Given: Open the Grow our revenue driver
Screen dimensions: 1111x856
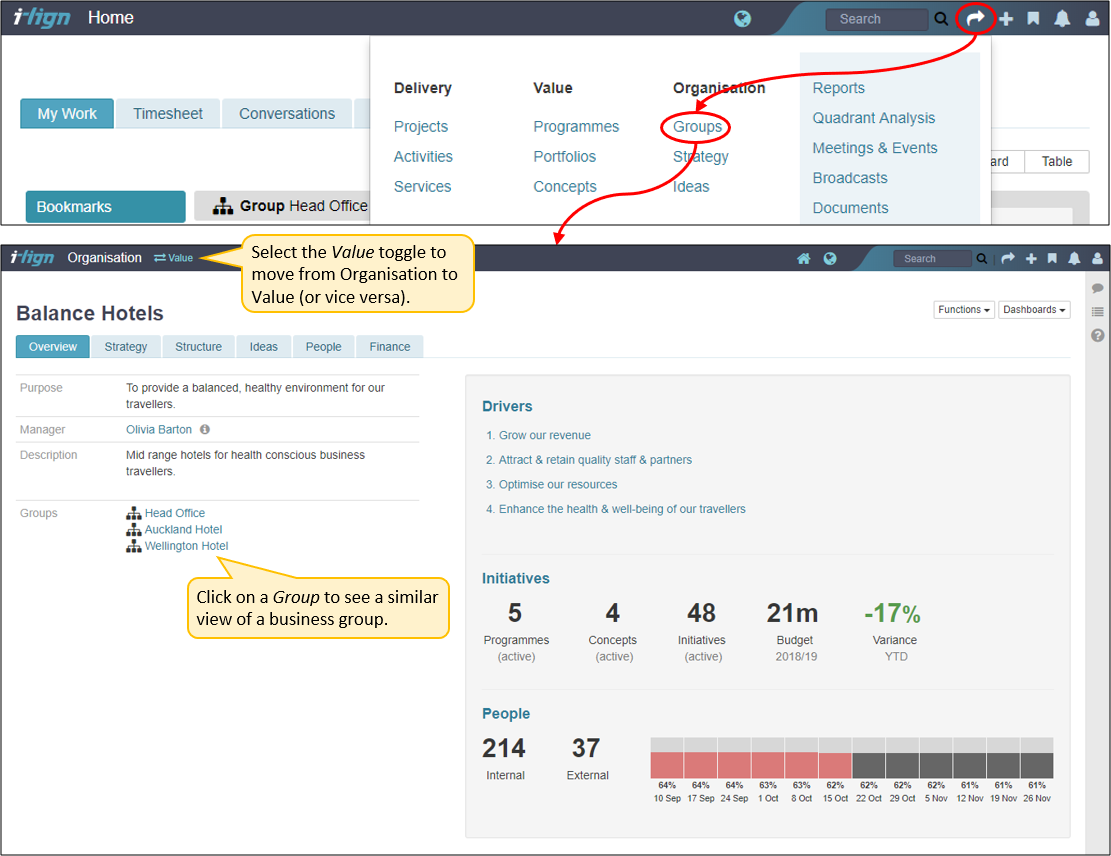Looking at the screenshot, I should (545, 435).
